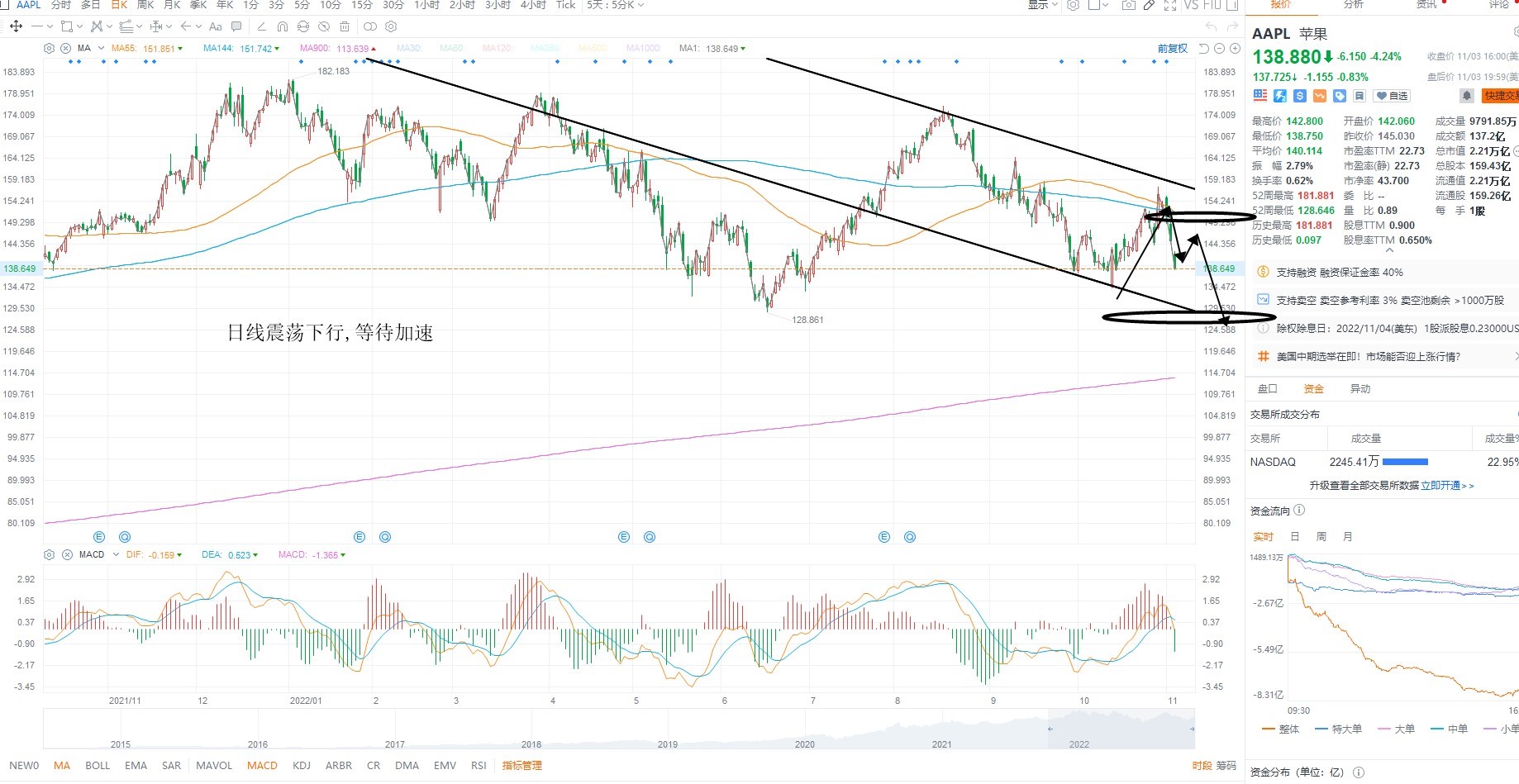This screenshot has width=1519, height=784.
Task: Click the 2018 area of timeline navigator
Action: click(531, 744)
